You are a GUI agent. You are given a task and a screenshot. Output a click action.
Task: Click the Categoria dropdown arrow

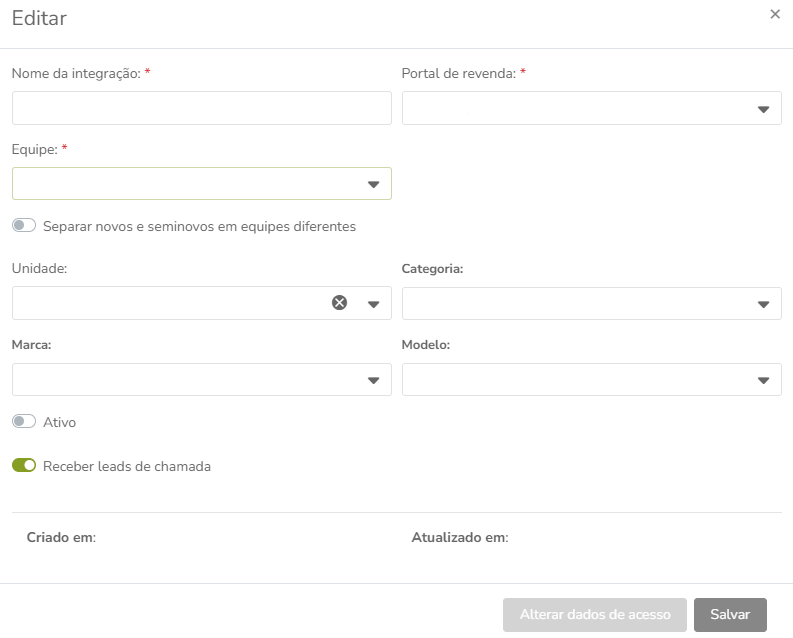[x=763, y=304]
